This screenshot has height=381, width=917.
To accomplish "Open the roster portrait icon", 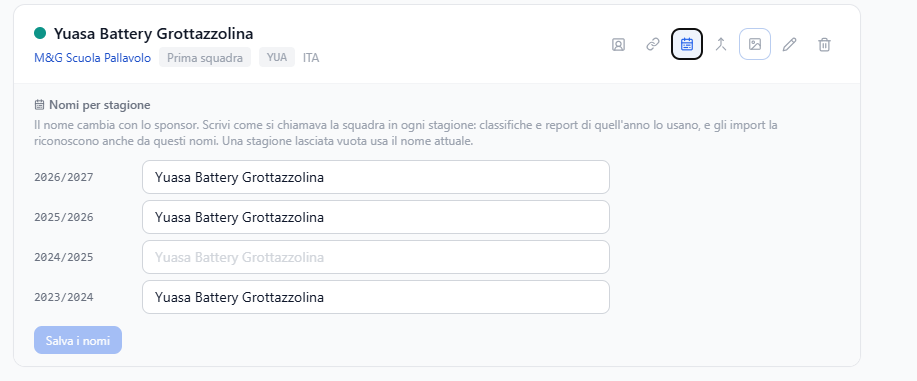I will (x=618, y=44).
